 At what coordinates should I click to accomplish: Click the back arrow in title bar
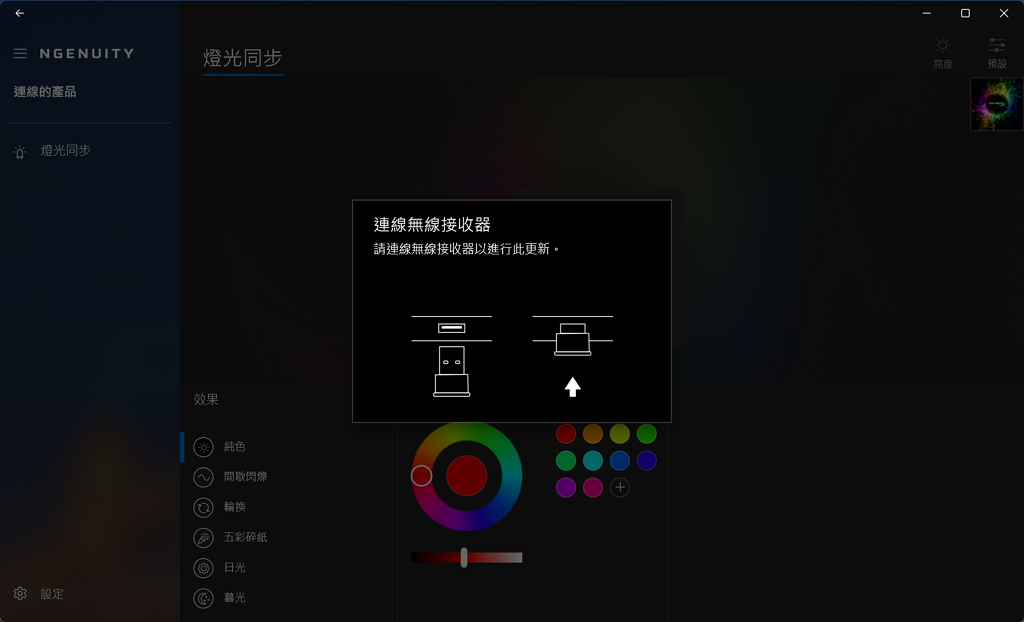[x=20, y=13]
